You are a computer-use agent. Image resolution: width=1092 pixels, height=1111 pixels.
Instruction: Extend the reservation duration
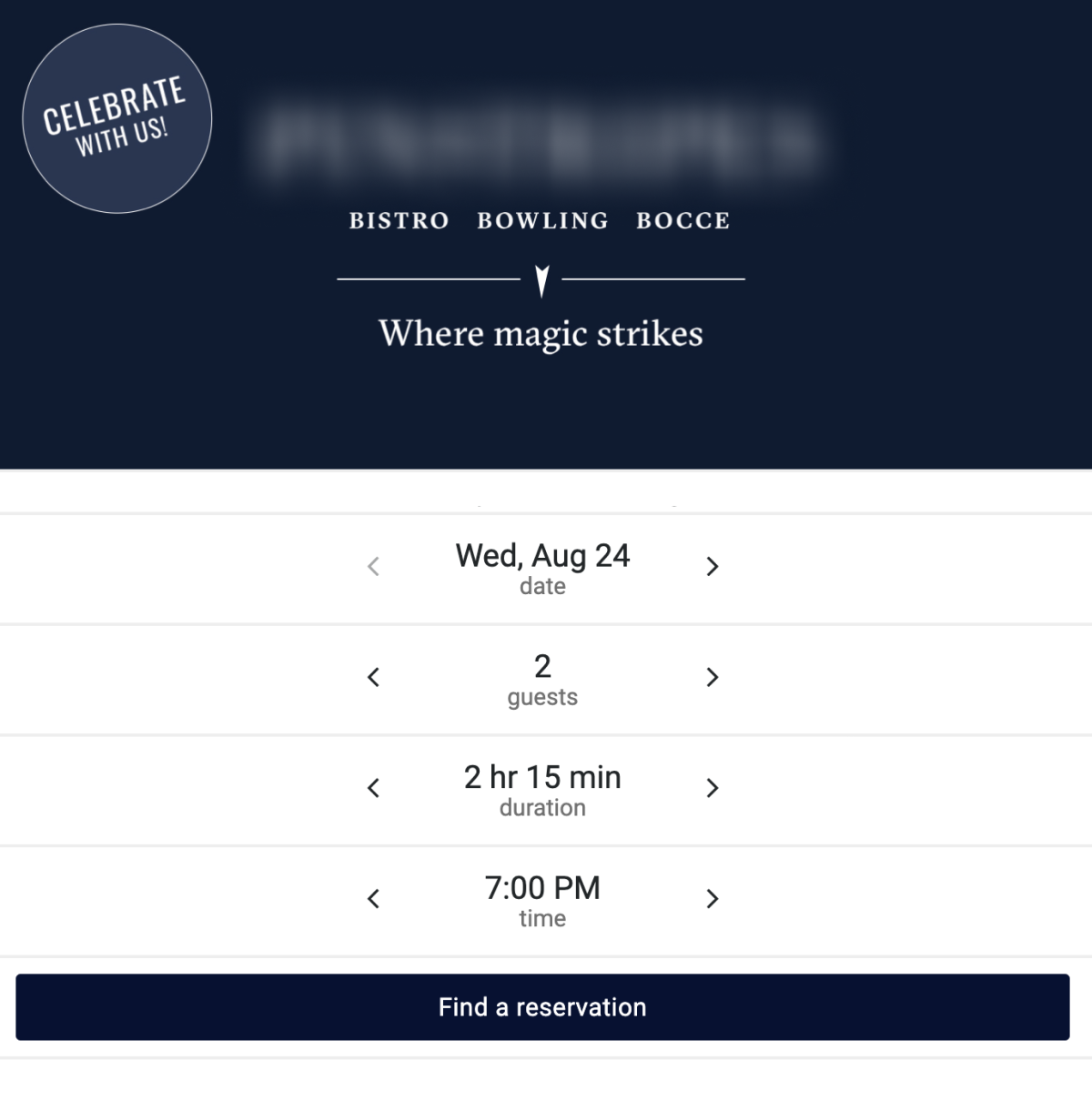pyautogui.click(x=713, y=788)
